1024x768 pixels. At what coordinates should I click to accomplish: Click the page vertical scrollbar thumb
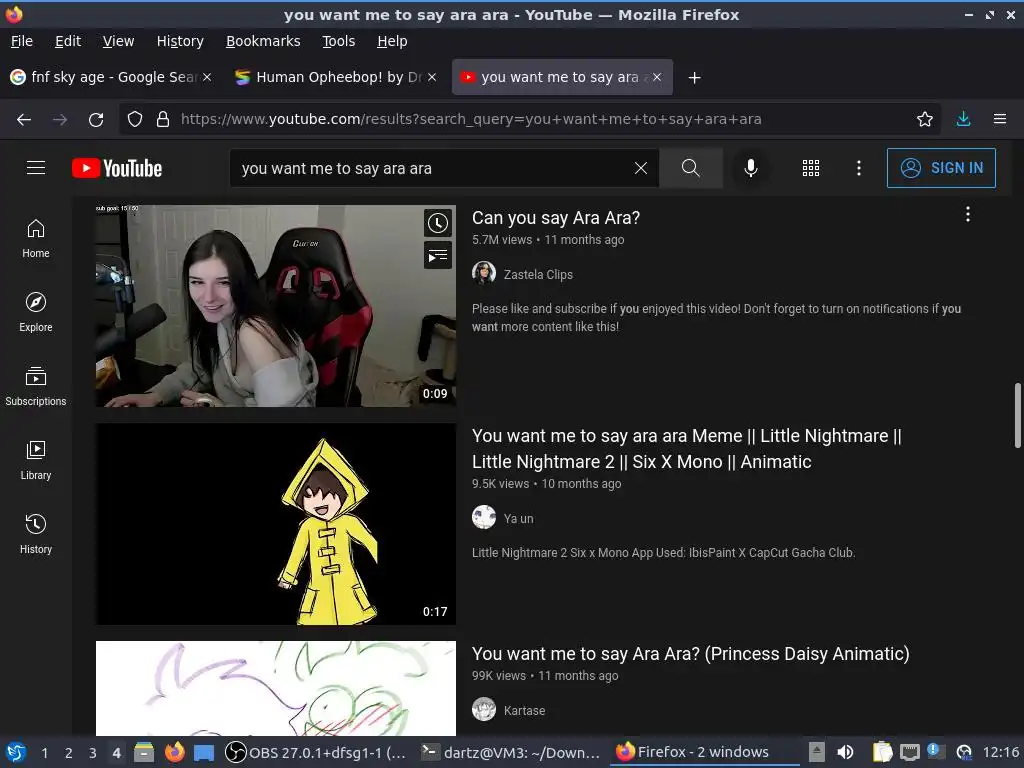pos(1017,415)
